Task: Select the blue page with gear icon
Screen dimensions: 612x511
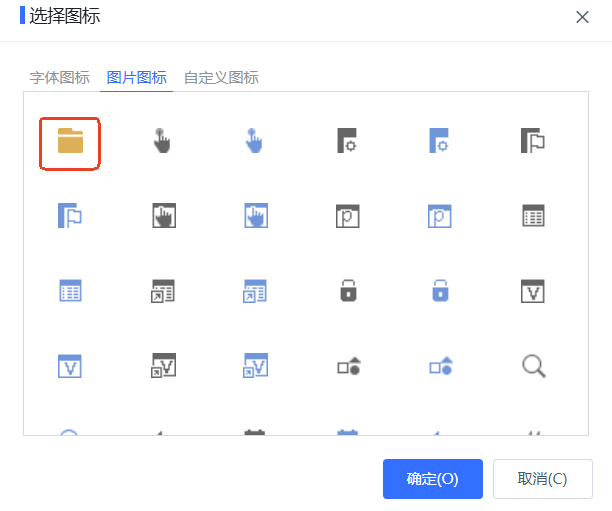Action: [x=439, y=141]
